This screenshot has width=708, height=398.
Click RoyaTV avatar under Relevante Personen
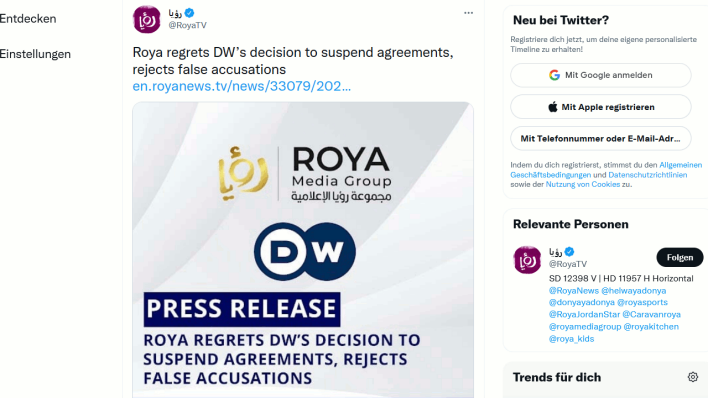[527, 260]
